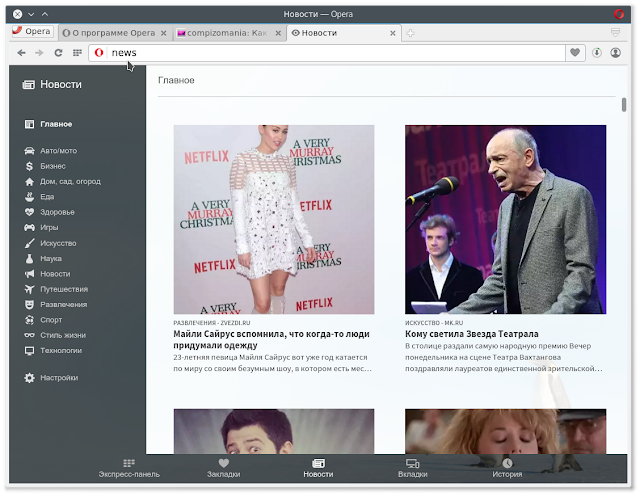Open the 'Развлечения' category
Screen dimensions: 640x496
click(55, 305)
